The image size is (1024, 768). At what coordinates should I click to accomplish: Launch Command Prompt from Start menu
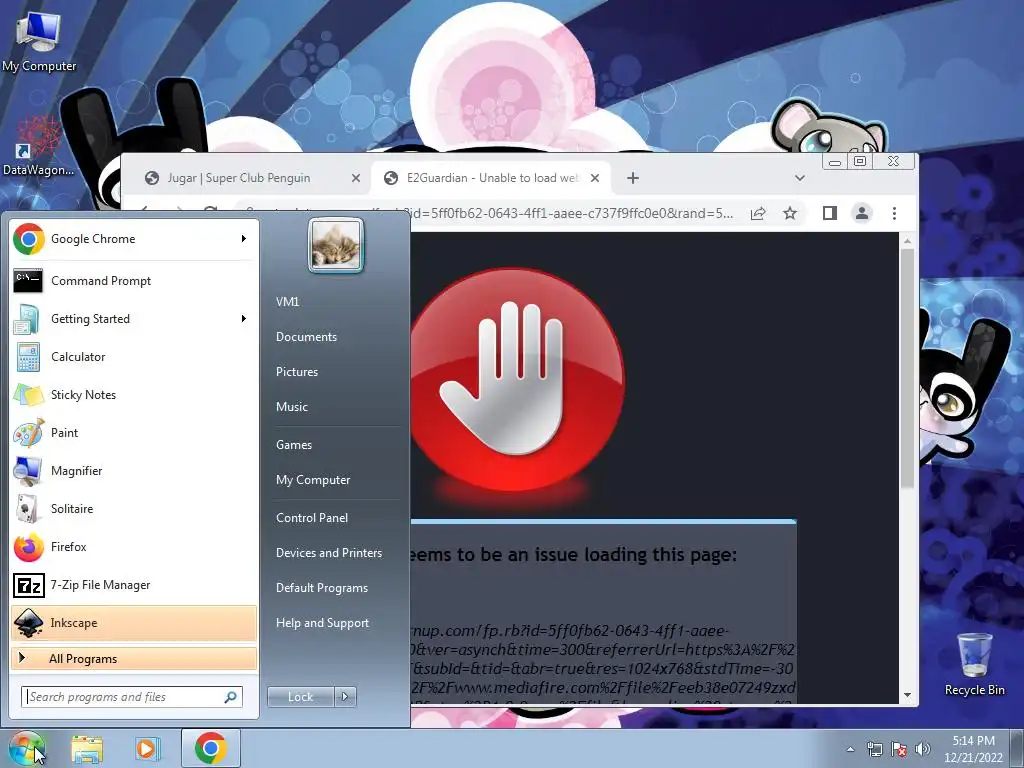(x=134, y=281)
